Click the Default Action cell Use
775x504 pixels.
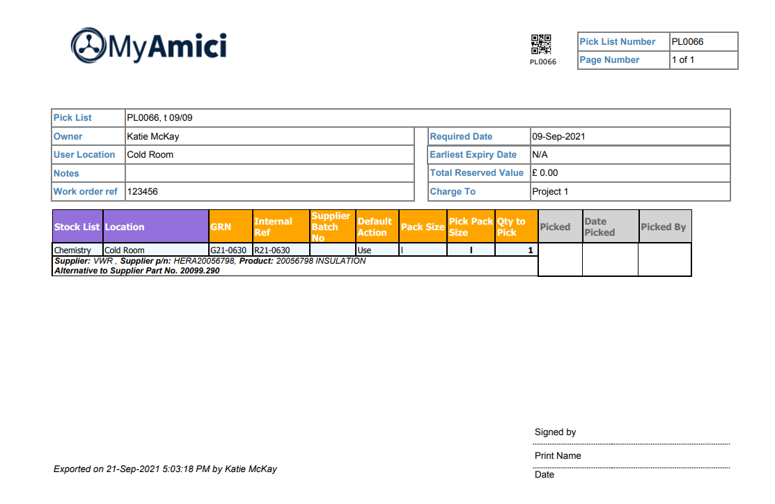[377, 250]
